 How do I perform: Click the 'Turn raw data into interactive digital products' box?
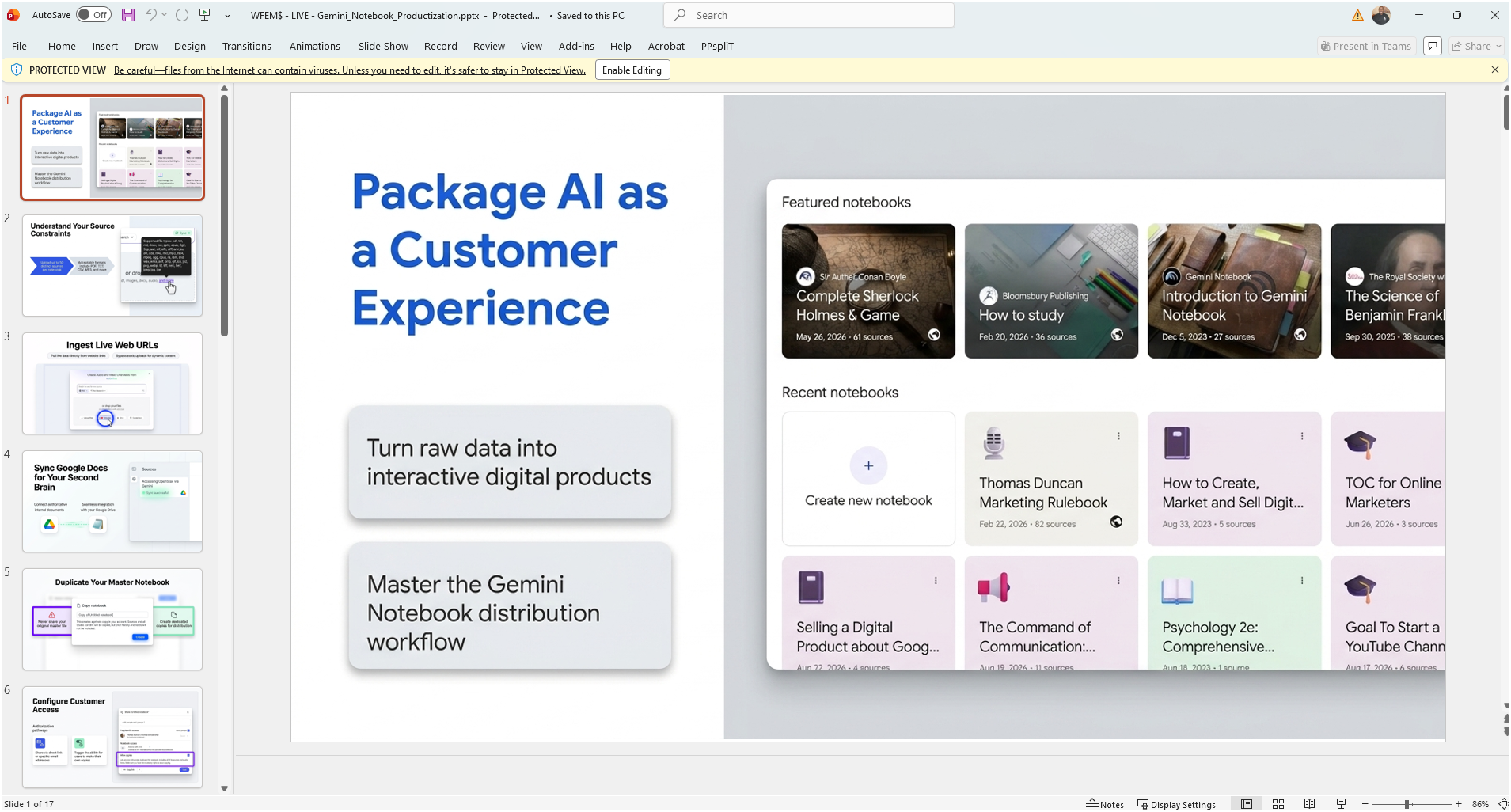[510, 462]
